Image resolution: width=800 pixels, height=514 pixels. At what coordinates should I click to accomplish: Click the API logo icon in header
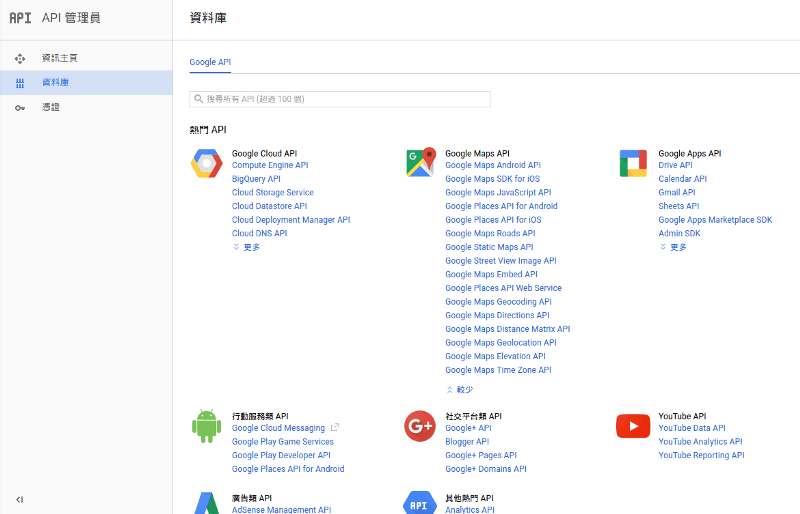tap(20, 18)
